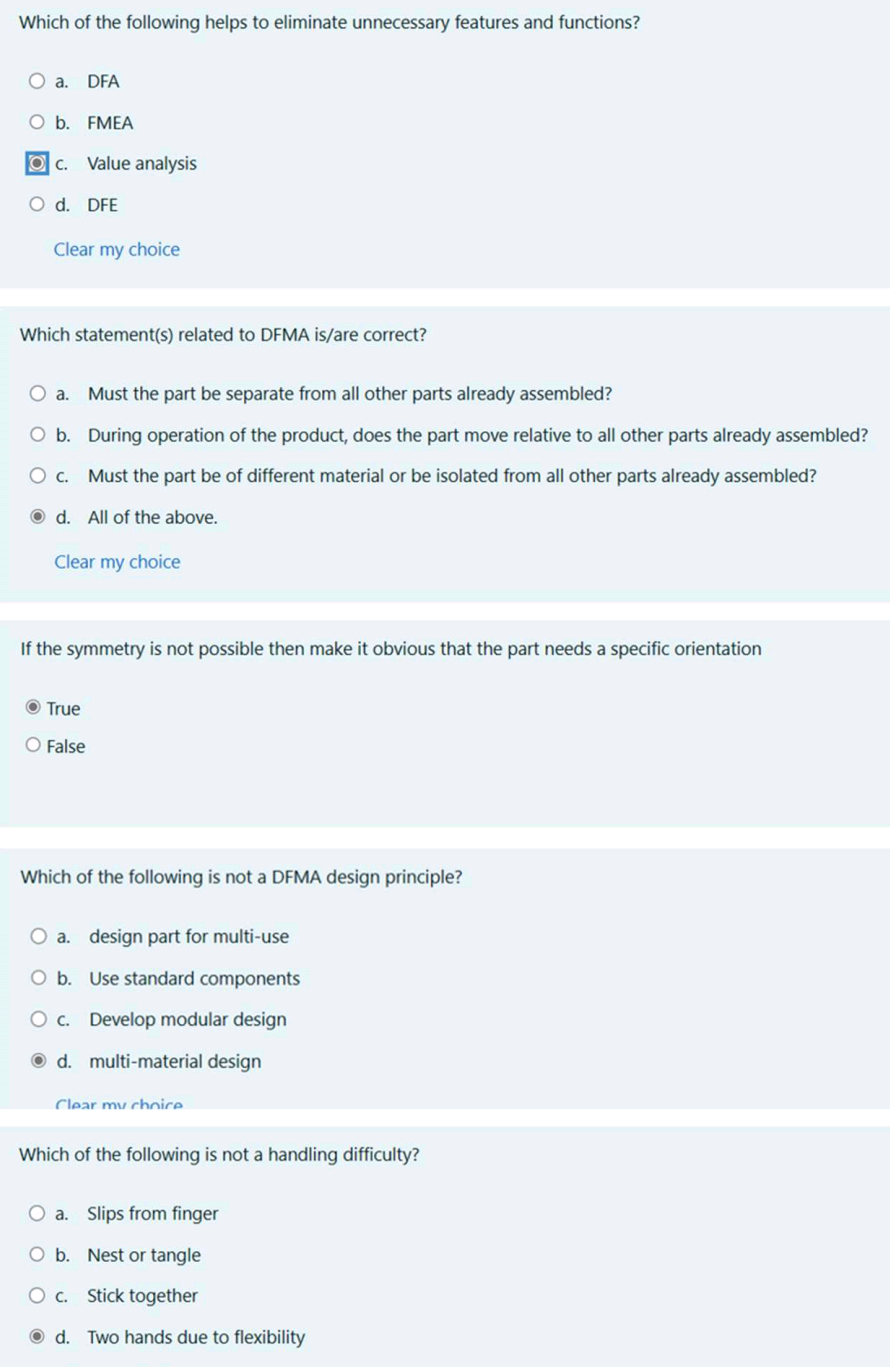The height and width of the screenshot is (1367, 890).
Task: Clear choice for the DFMA statements question
Action: point(117,561)
